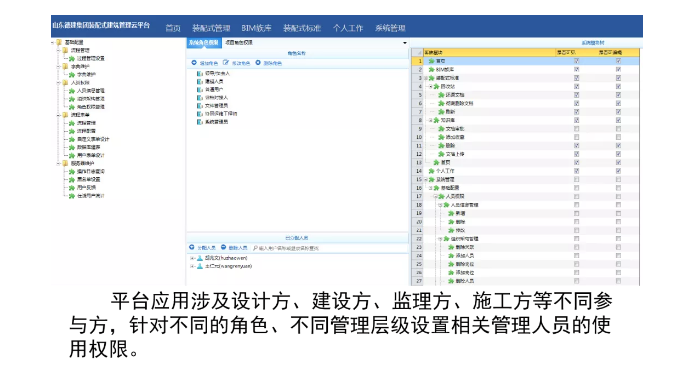Collapse the tree node in row 8
Viewport: 674px width, 386px height.
[x=431, y=120]
